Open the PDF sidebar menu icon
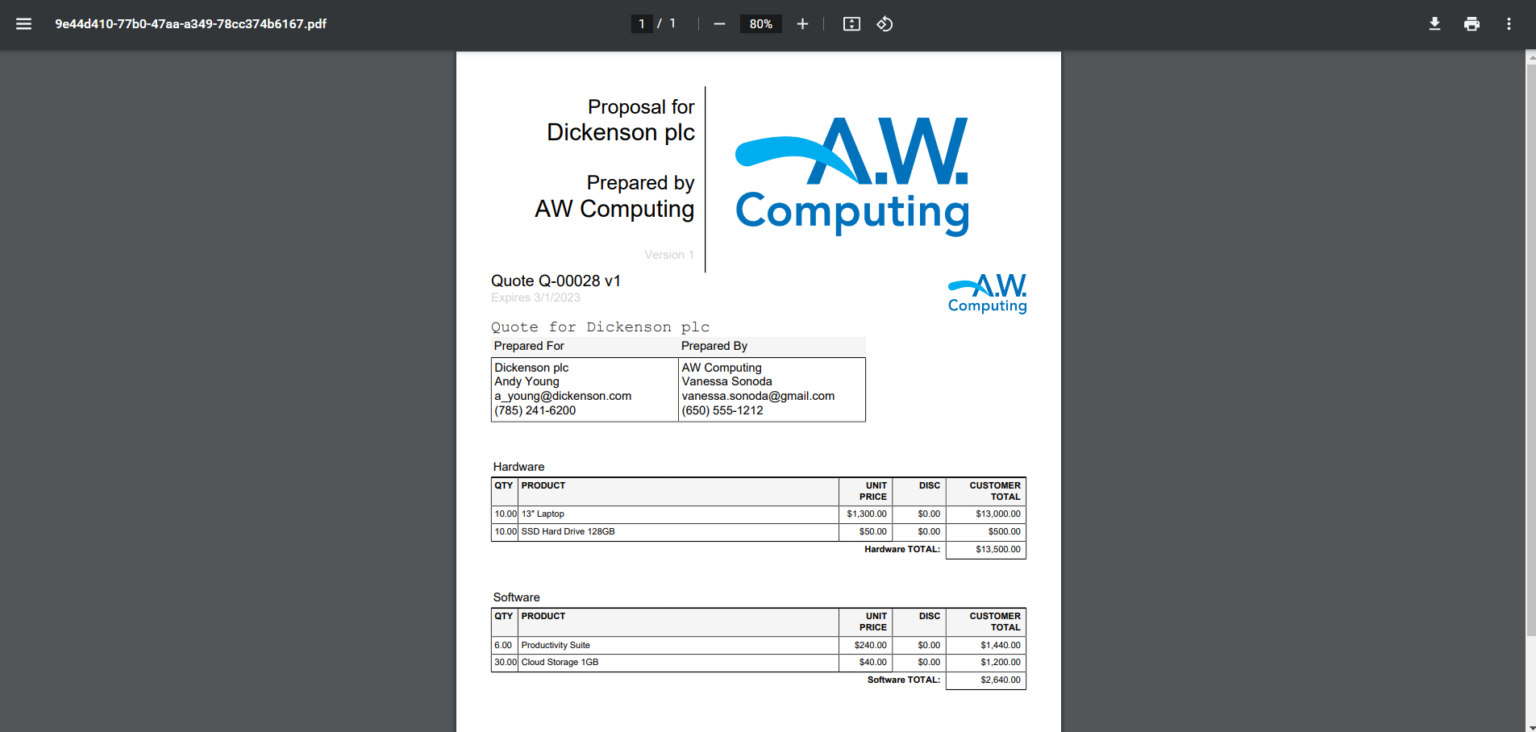The height and width of the screenshot is (732, 1536). click(23, 24)
